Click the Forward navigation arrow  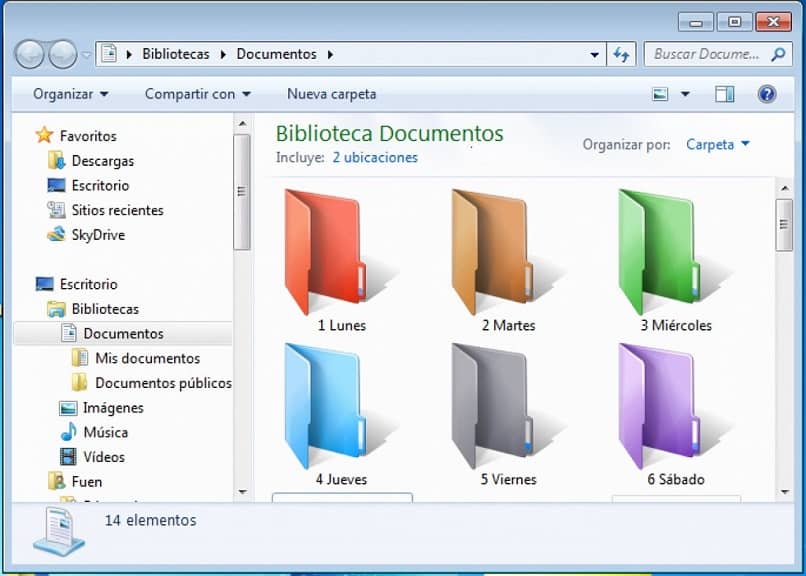63,54
